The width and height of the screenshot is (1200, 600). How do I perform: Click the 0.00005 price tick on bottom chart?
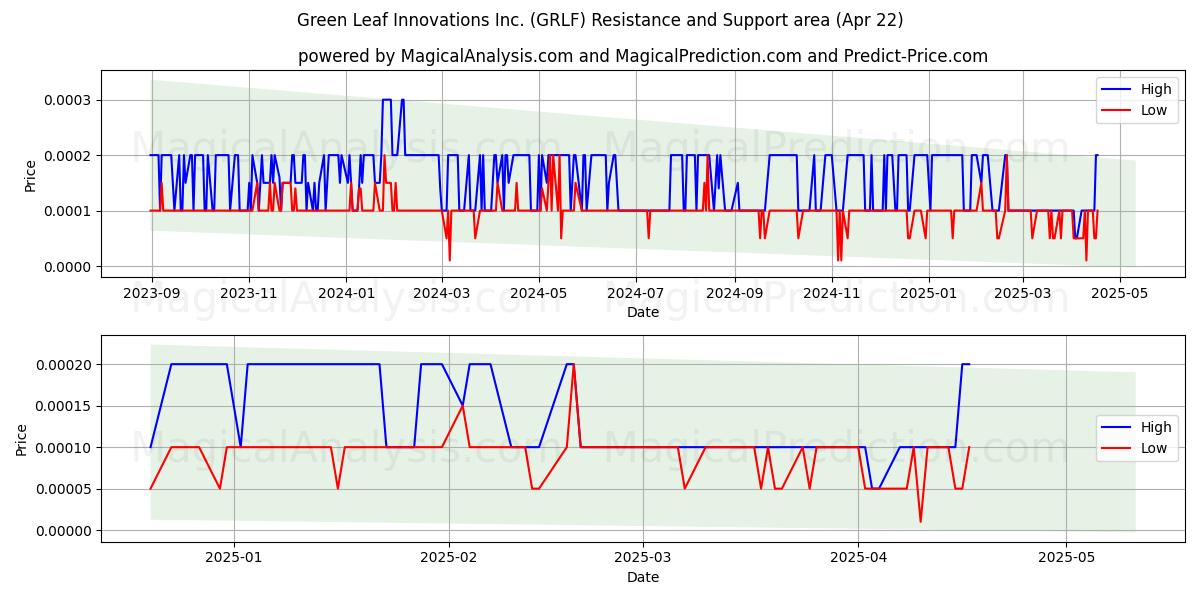65,489
